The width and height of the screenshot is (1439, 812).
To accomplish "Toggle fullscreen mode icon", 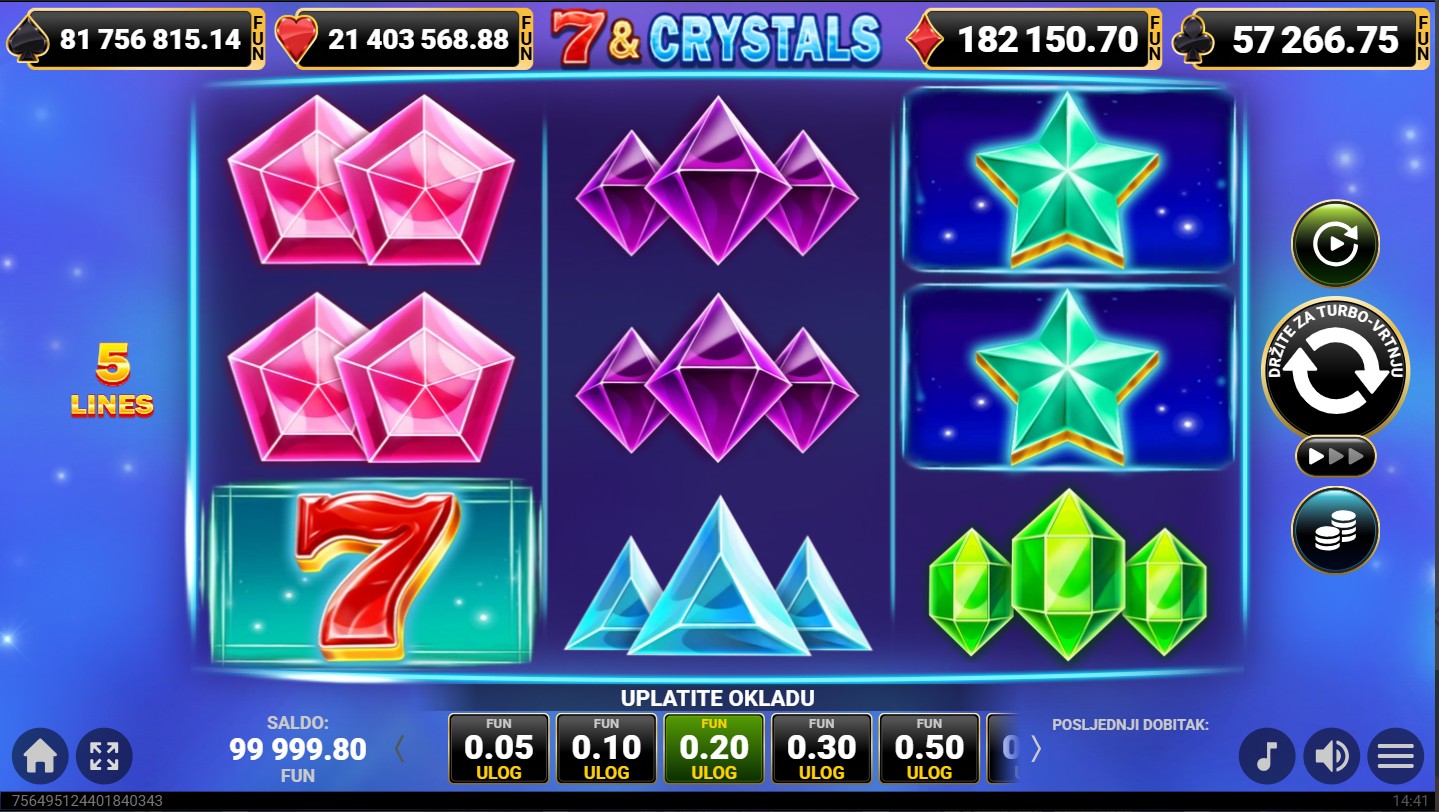I will pyautogui.click(x=104, y=755).
